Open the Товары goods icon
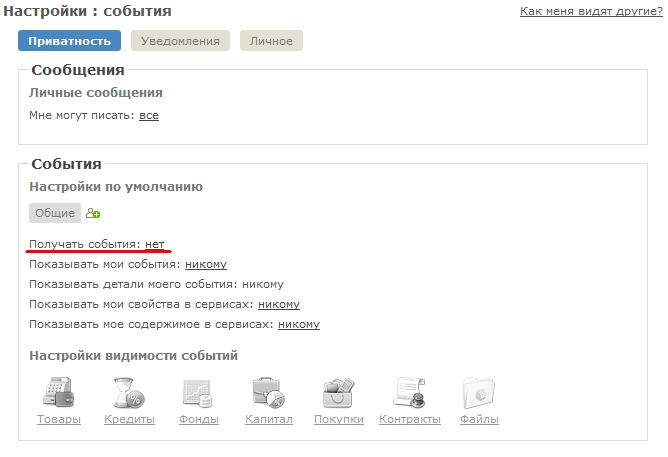Image resolution: width=668 pixels, height=457 pixels. coord(59,392)
